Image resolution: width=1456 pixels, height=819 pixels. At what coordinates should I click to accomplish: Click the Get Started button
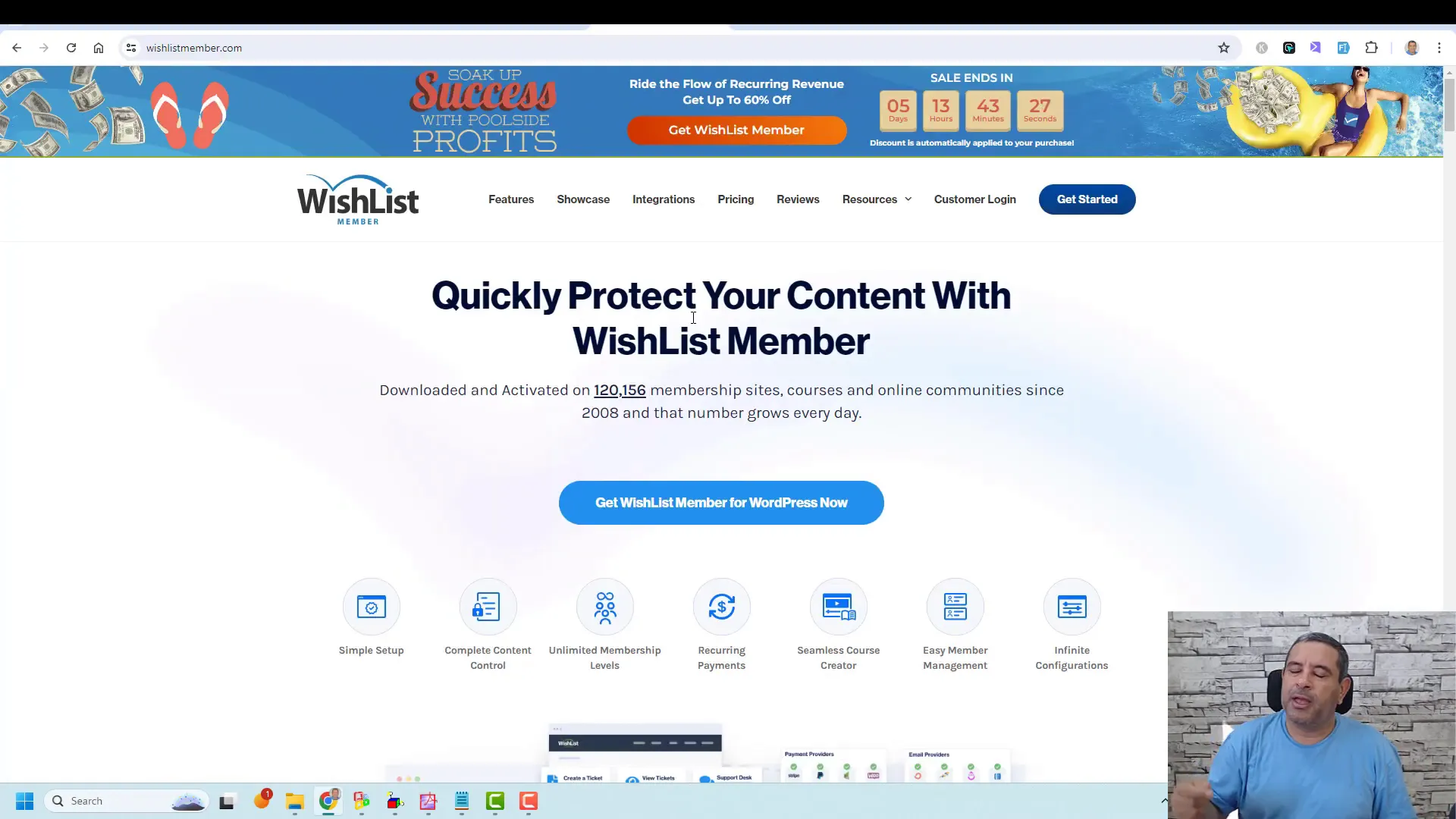click(1087, 199)
